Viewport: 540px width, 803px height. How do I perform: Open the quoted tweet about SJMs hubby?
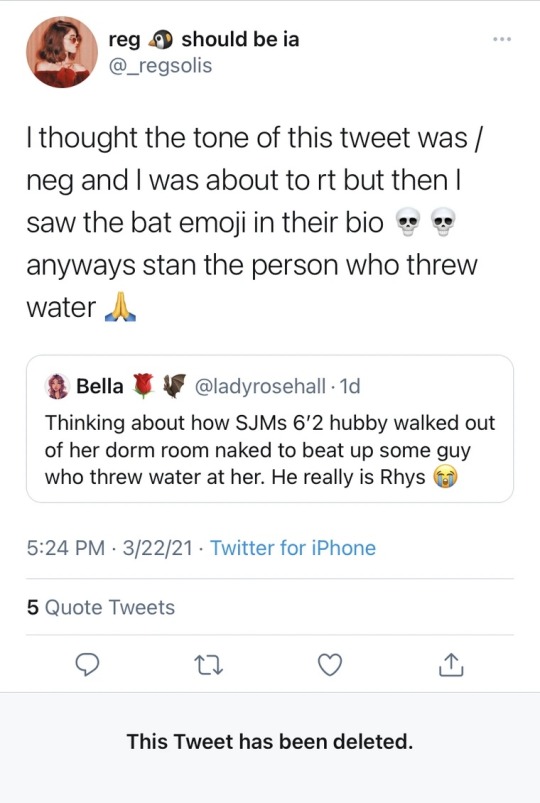pos(269,429)
